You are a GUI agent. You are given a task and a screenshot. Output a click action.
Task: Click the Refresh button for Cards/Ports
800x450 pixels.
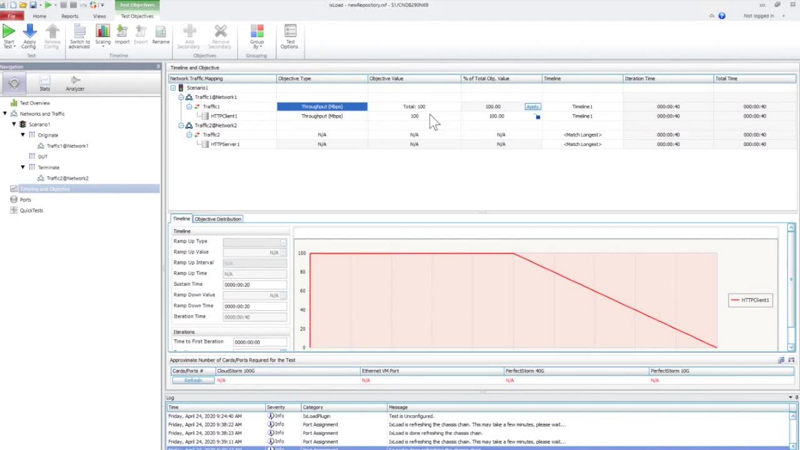pyautogui.click(x=193, y=381)
